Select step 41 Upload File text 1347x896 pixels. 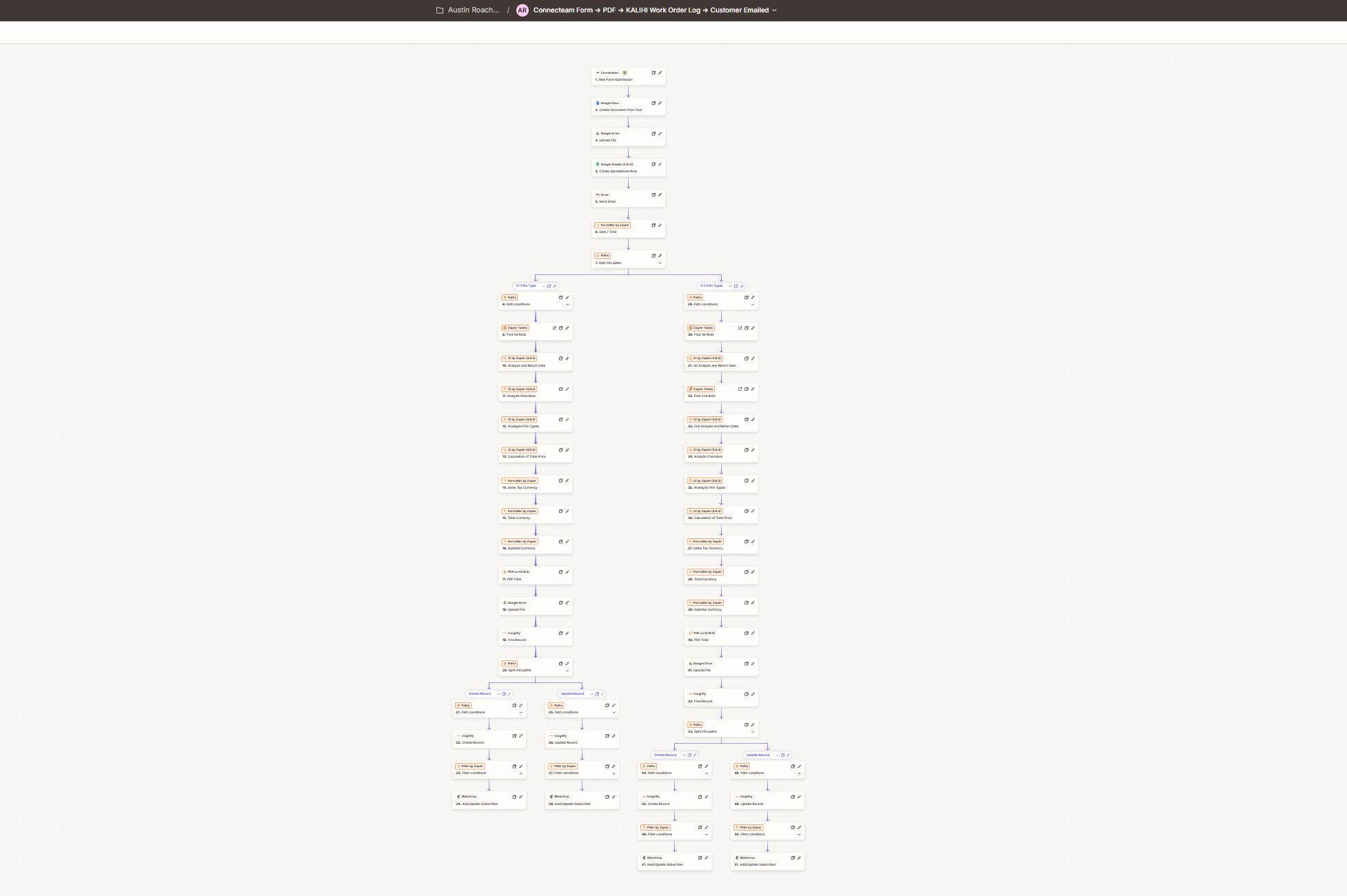[x=699, y=671]
